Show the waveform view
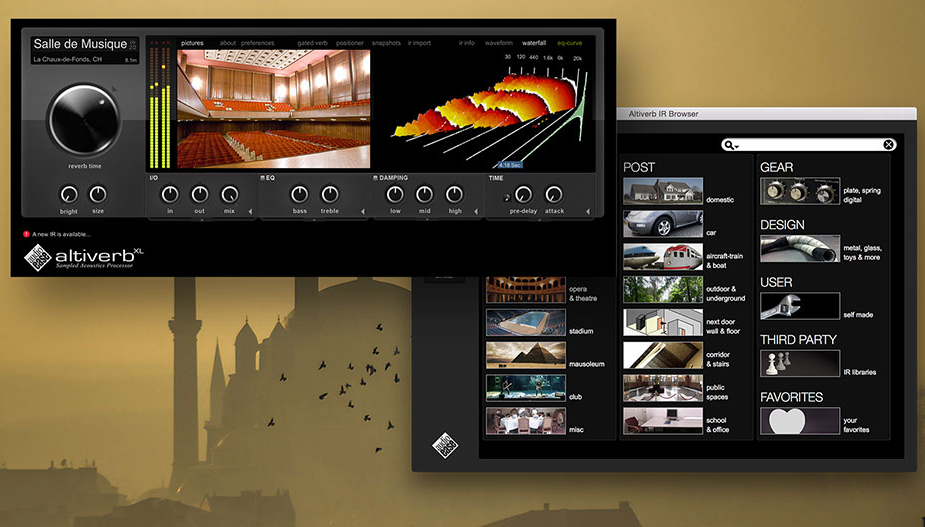This screenshot has height=527, width=925. tap(499, 43)
